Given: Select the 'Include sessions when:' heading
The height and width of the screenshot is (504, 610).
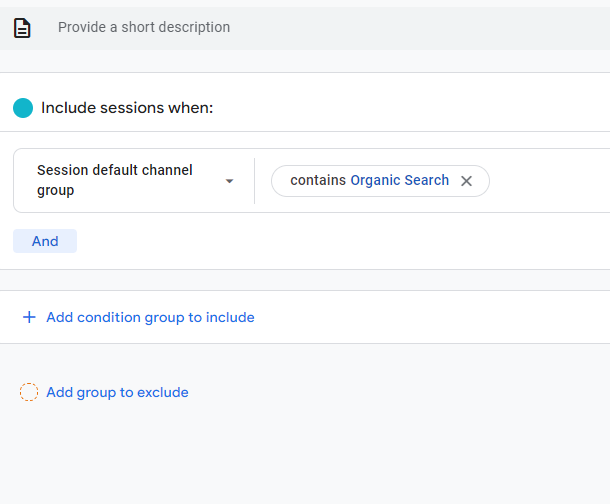Looking at the screenshot, I should [127, 108].
